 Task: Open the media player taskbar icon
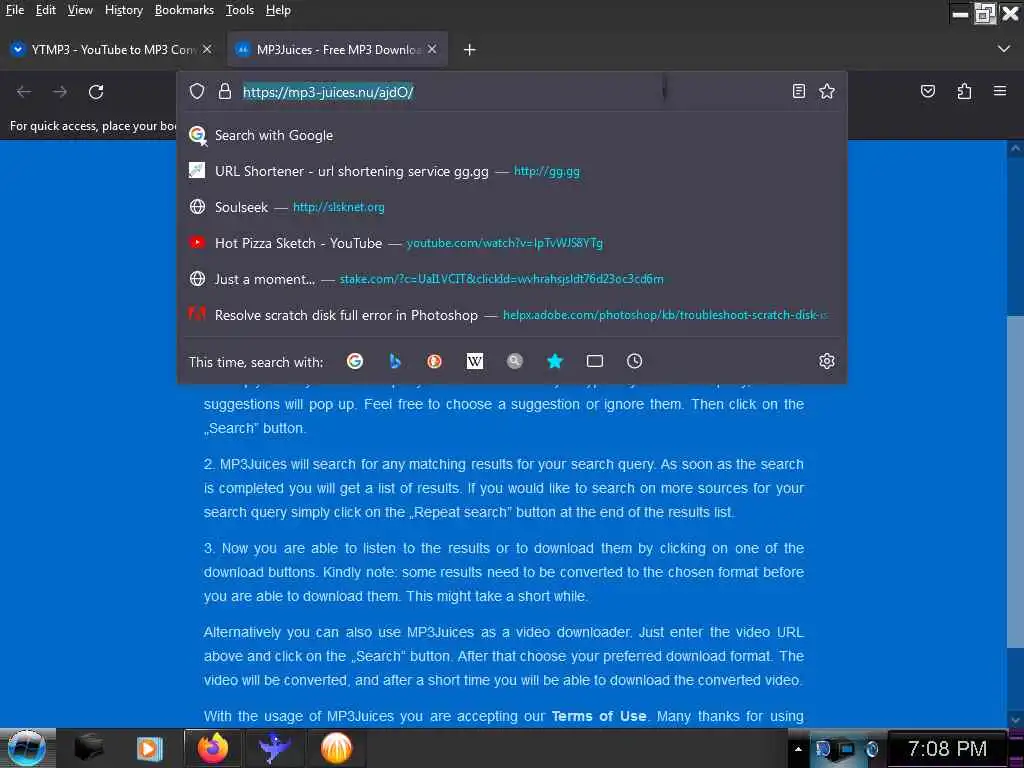point(149,748)
